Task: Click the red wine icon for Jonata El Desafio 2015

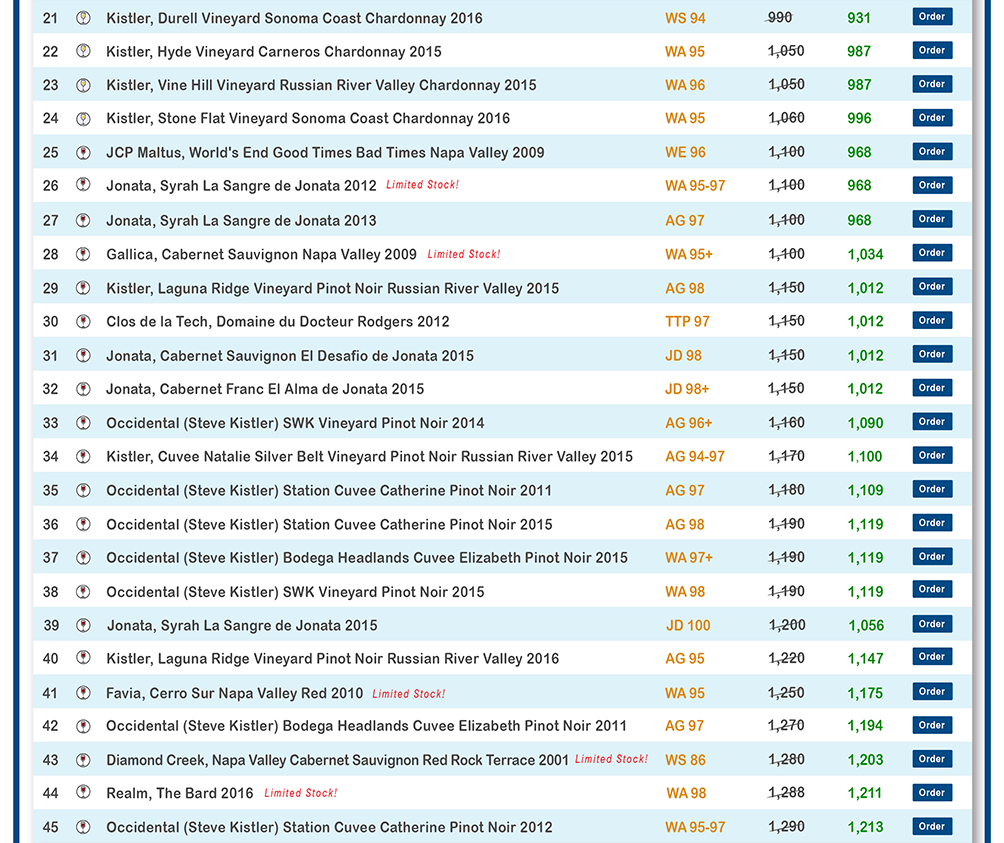Action: point(83,355)
